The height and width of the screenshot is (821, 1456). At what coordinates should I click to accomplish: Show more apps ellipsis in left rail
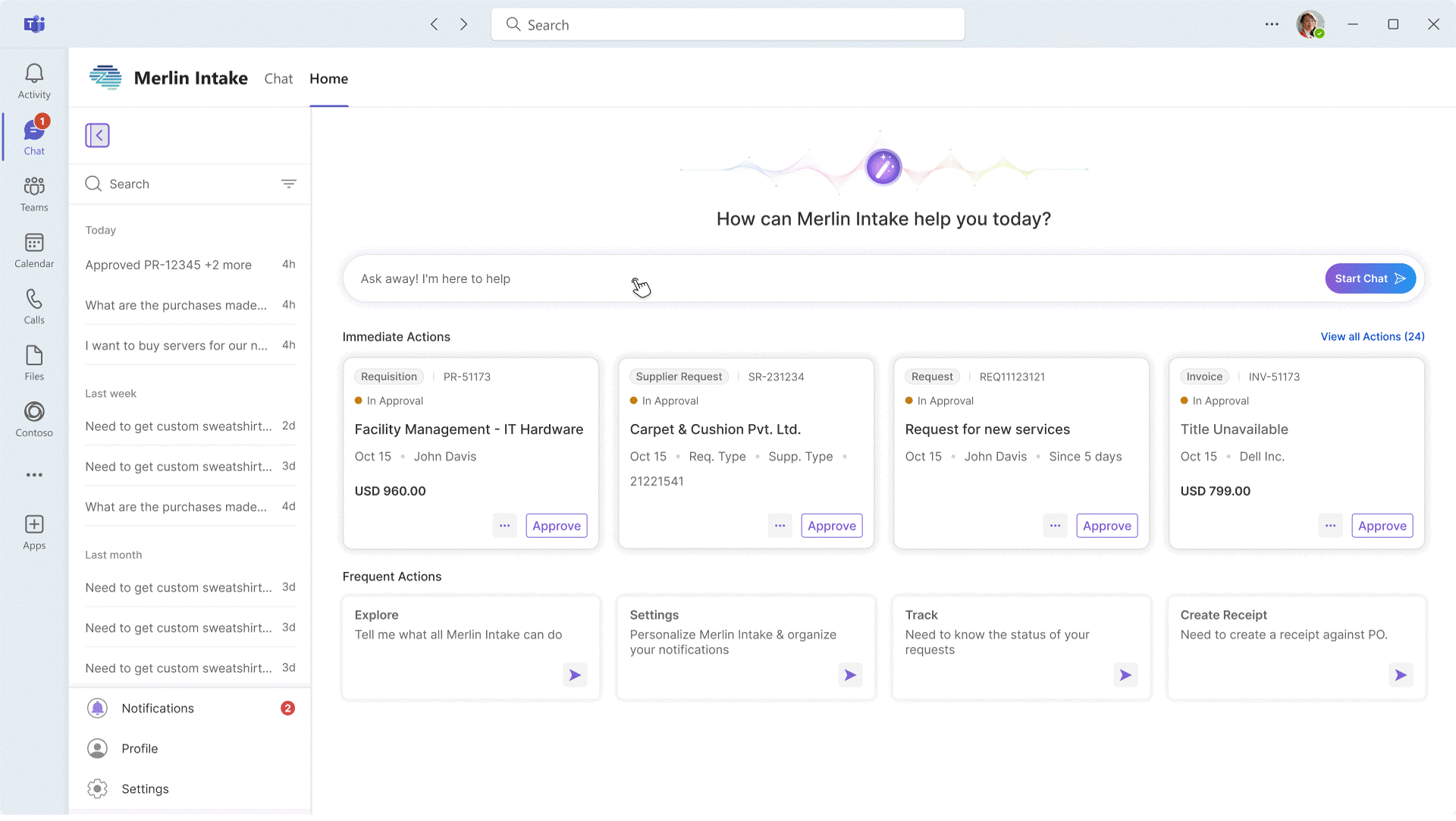pos(34,475)
